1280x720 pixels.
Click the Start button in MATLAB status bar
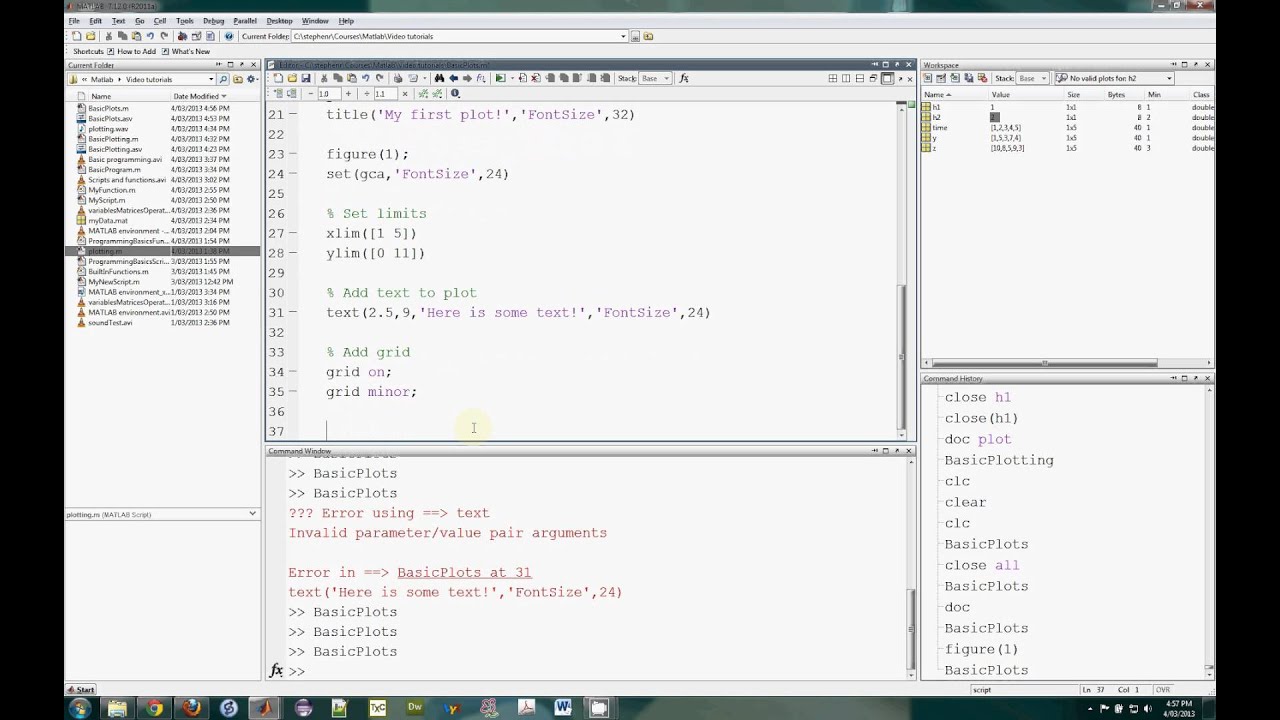pyautogui.click(x=80, y=690)
